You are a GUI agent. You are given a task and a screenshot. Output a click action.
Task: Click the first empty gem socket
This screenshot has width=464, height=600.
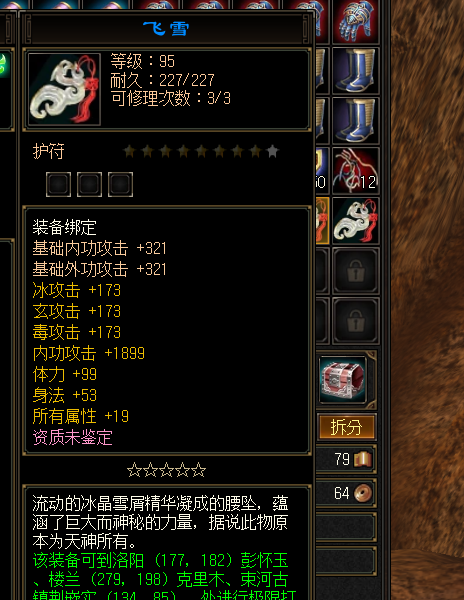[58, 184]
